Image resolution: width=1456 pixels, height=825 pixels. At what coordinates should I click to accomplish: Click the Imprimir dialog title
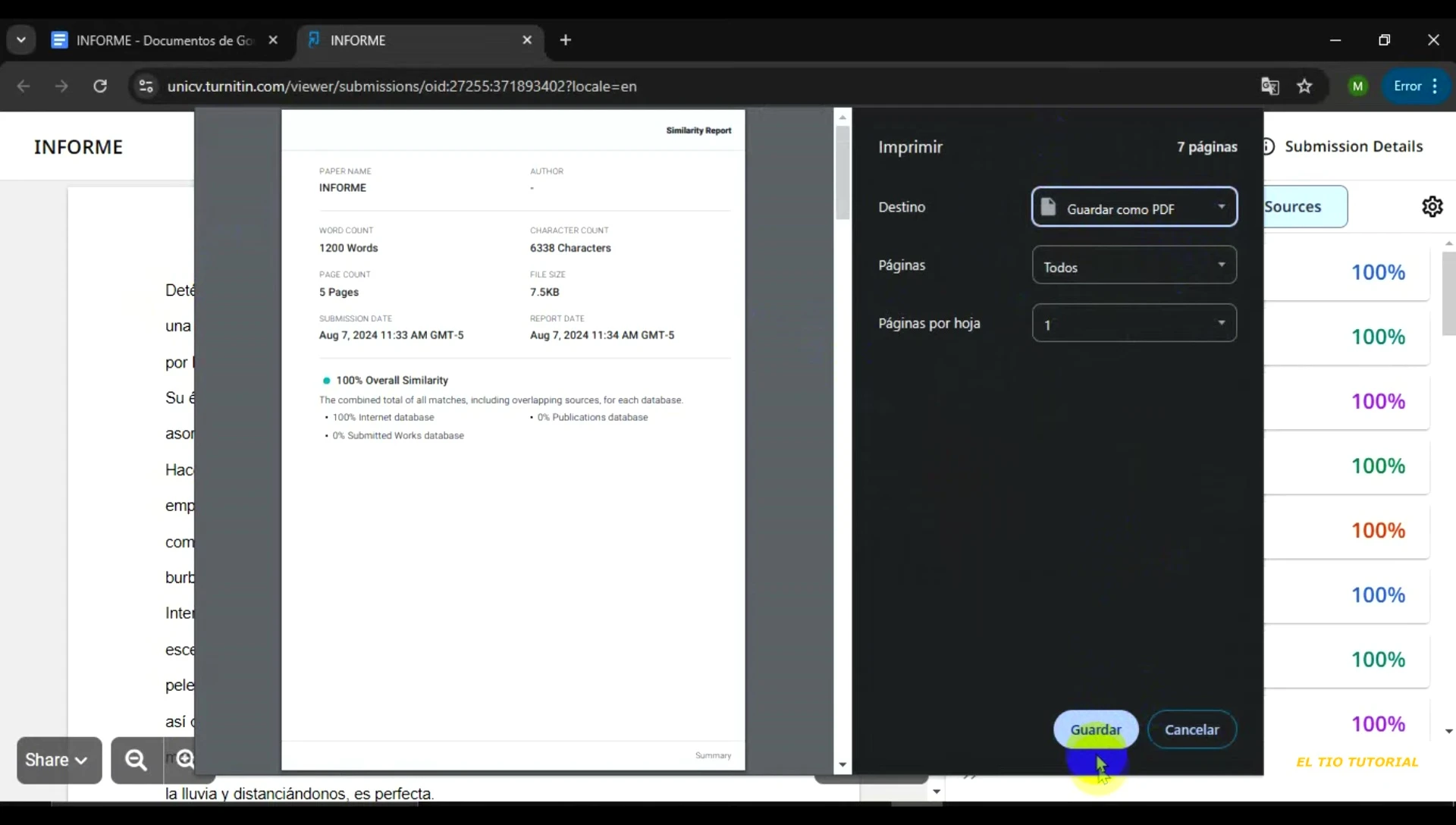click(x=910, y=147)
